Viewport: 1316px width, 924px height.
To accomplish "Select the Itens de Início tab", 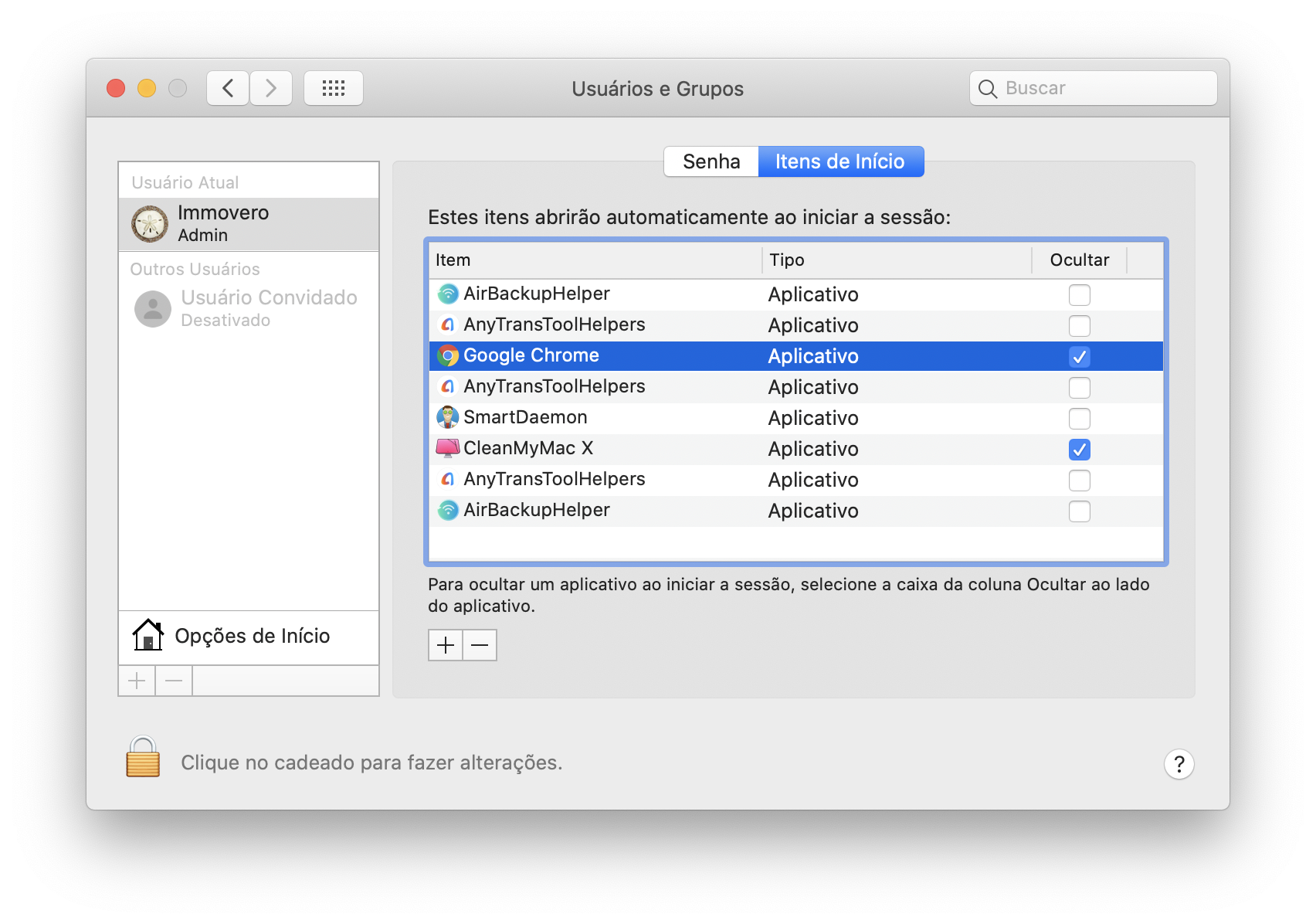I will coord(840,161).
